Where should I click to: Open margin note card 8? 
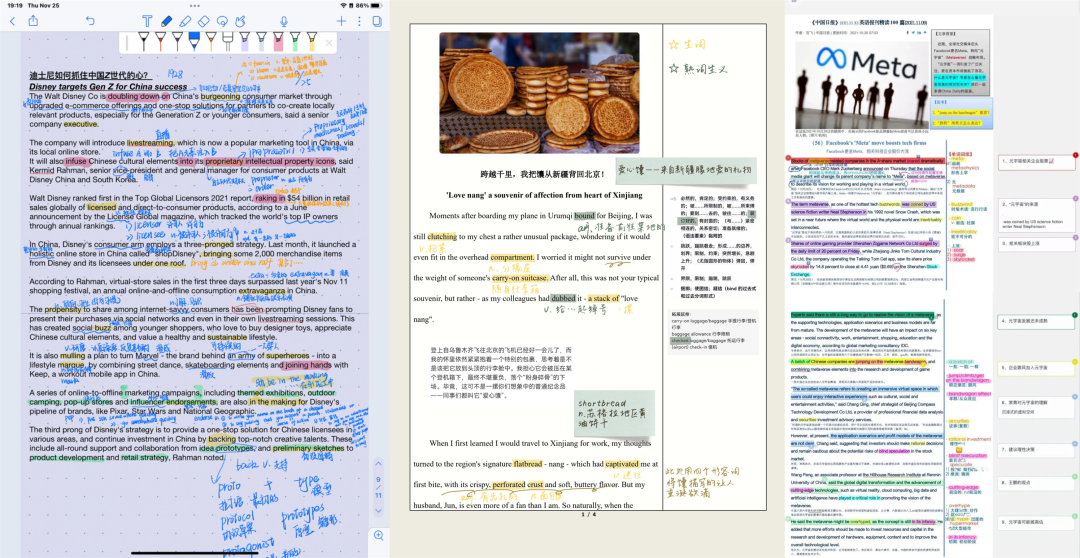point(1037,482)
